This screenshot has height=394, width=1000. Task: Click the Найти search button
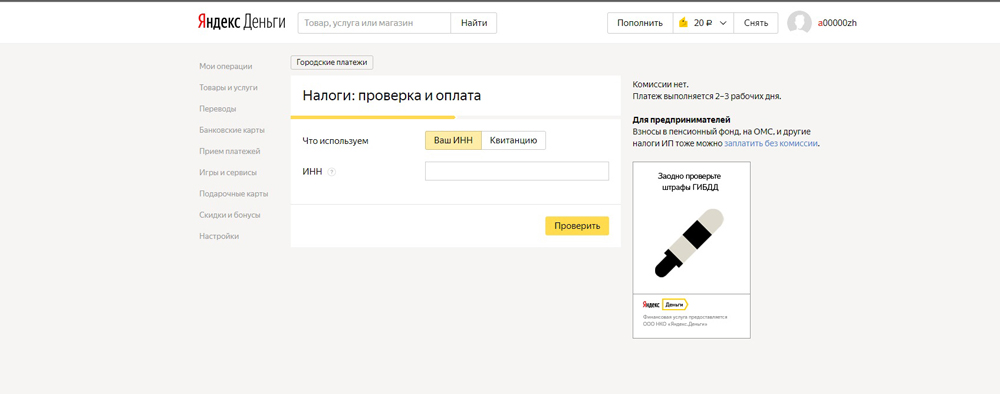(474, 23)
